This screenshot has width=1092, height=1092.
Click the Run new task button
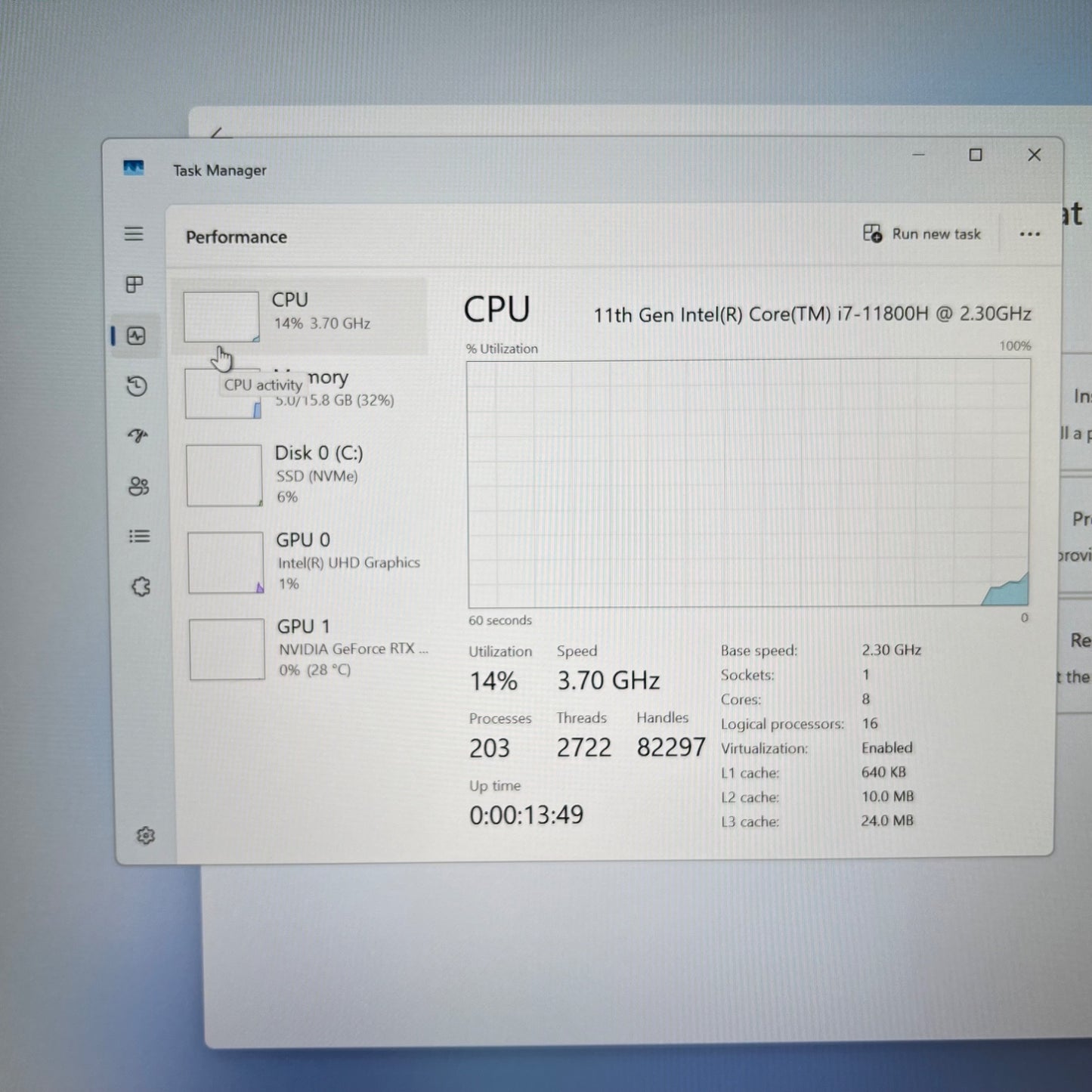[x=922, y=234]
